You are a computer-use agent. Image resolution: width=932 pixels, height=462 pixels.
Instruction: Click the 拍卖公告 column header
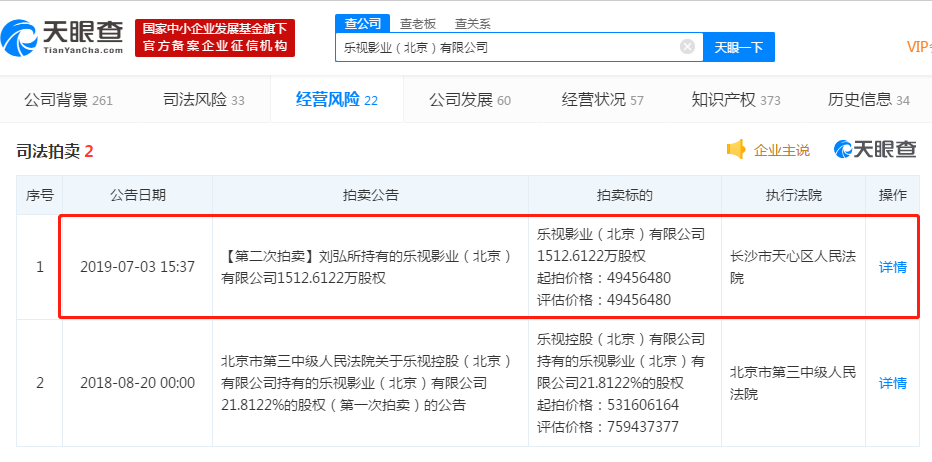[370, 195]
